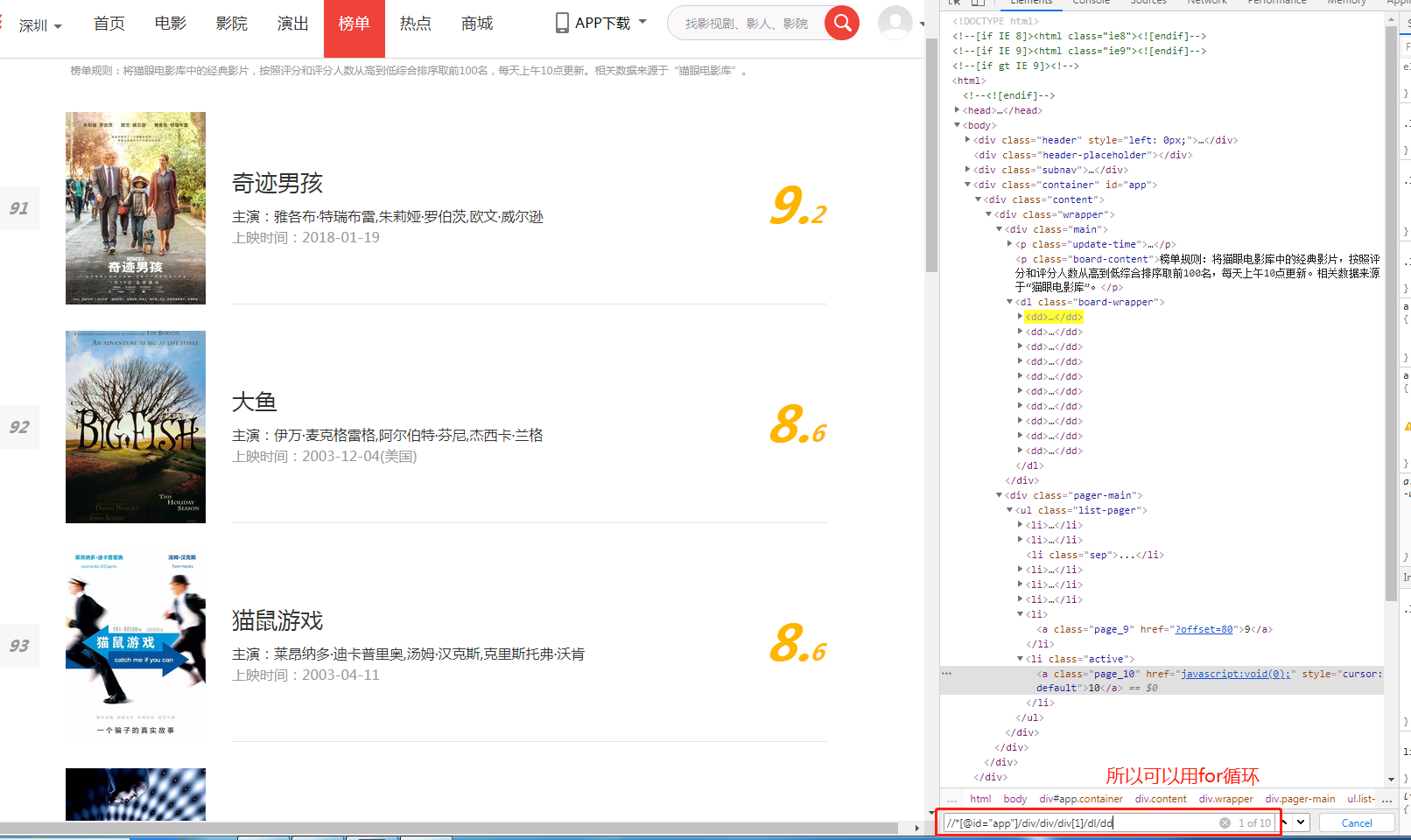Select body breadcrumb in DevTools

pyautogui.click(x=1015, y=799)
